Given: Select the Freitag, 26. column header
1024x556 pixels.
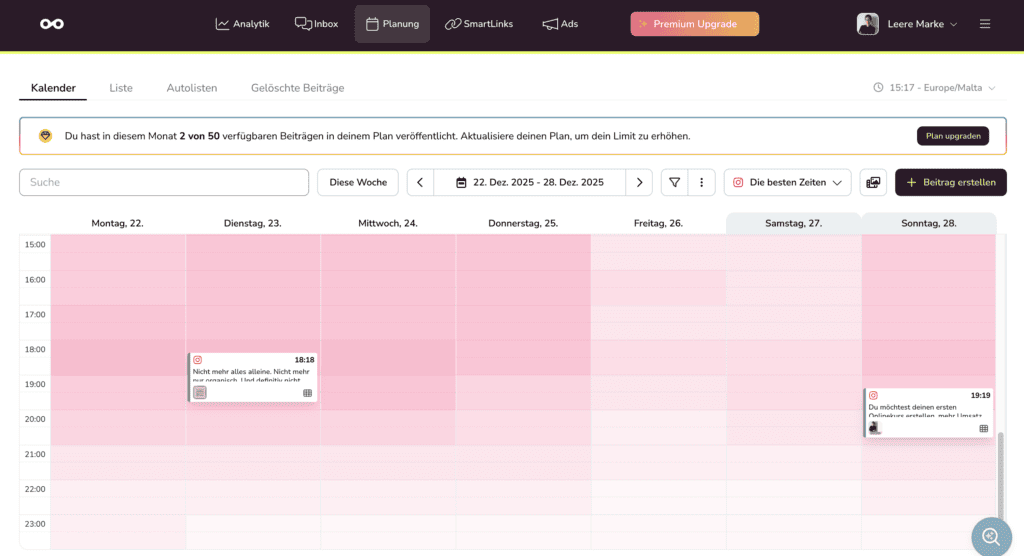Looking at the screenshot, I should pyautogui.click(x=658, y=223).
